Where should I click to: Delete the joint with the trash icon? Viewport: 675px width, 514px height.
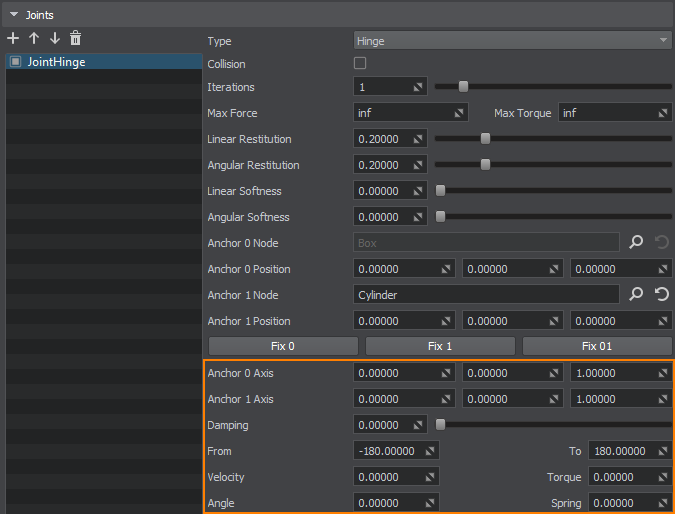coord(75,38)
